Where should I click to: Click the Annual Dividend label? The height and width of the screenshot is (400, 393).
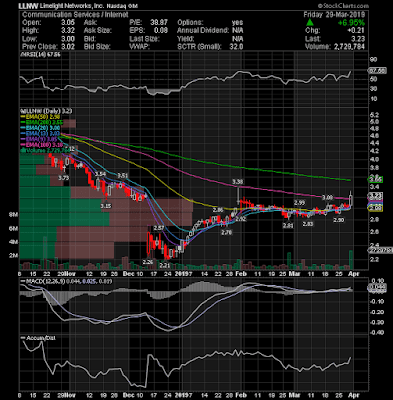202,31
